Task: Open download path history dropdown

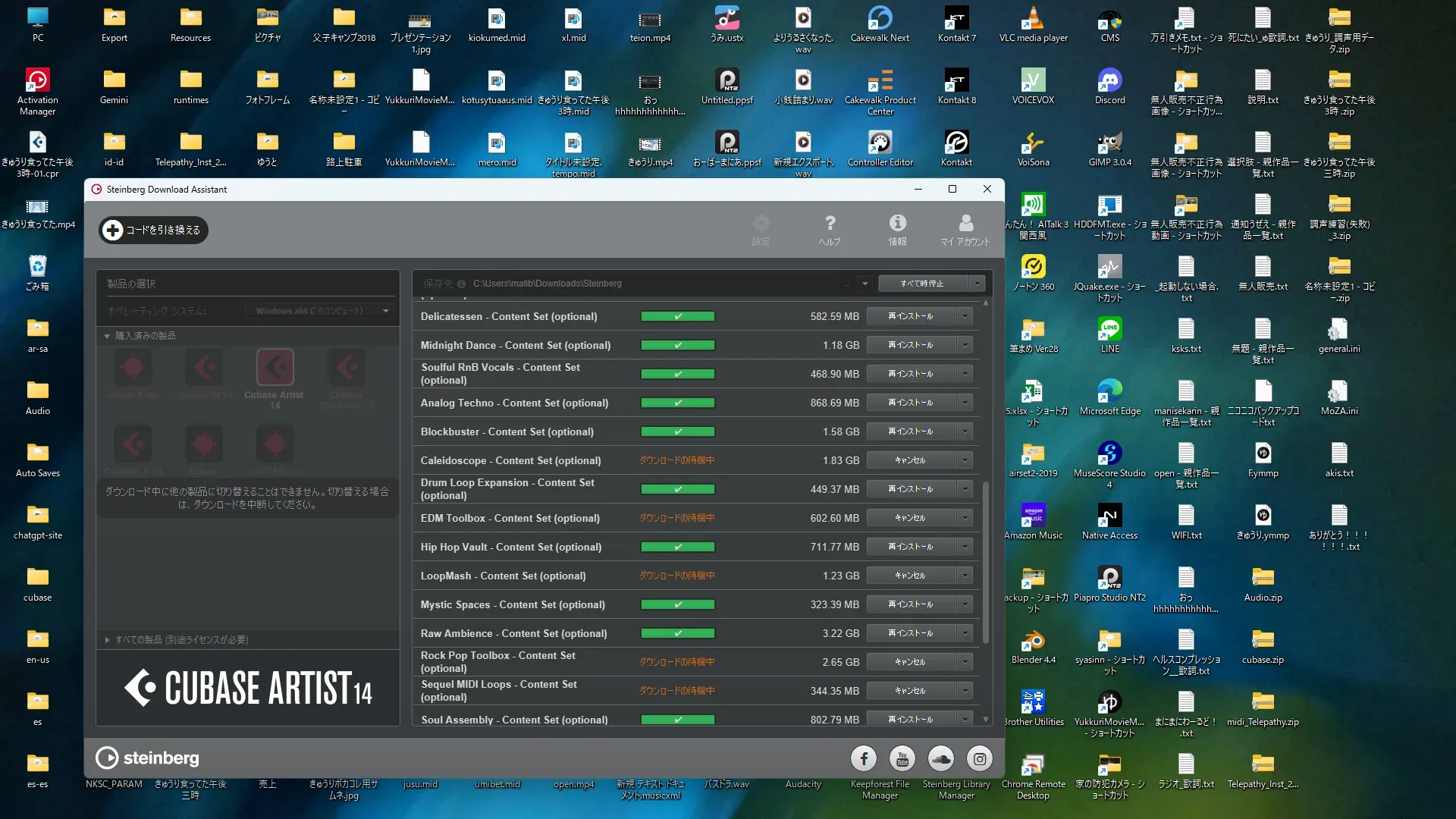Action: [864, 284]
